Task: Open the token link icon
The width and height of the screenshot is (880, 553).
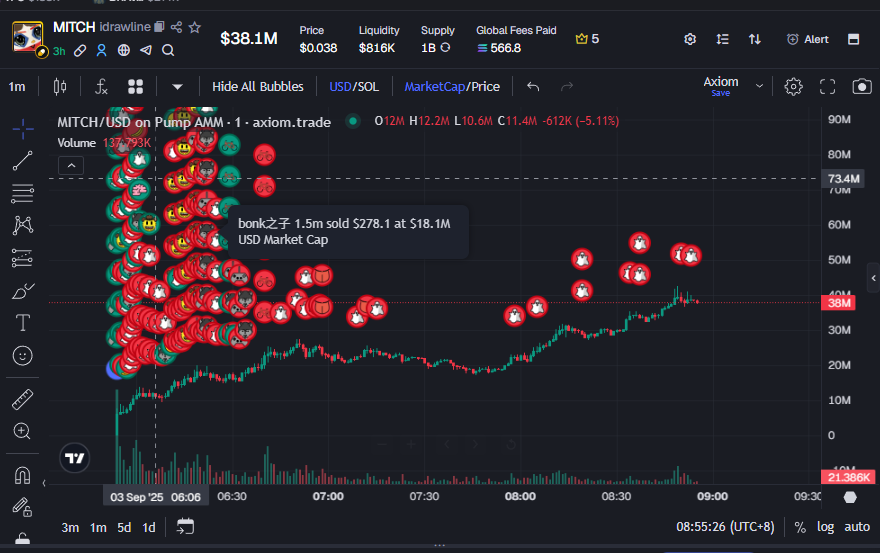Action: point(80,51)
